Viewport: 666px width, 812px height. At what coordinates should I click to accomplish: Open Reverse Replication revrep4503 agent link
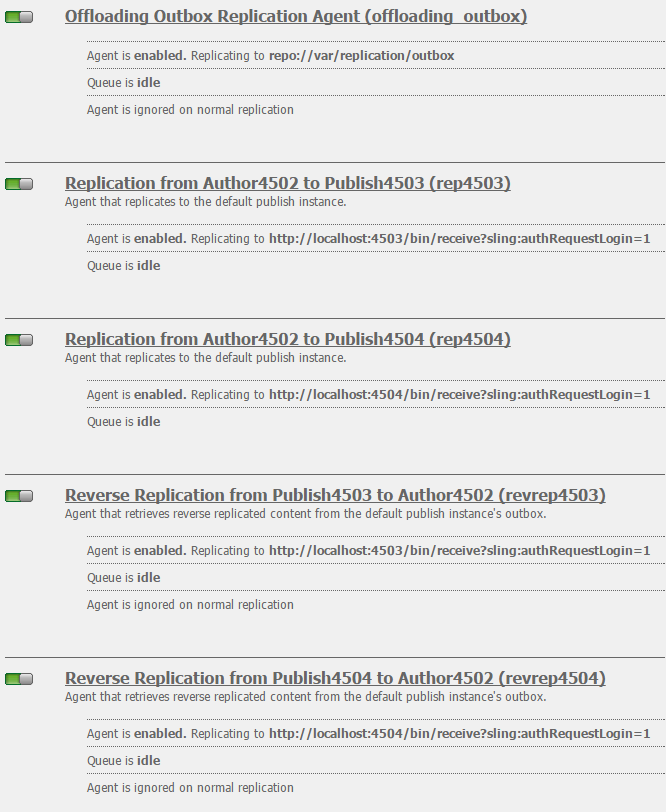(335, 495)
